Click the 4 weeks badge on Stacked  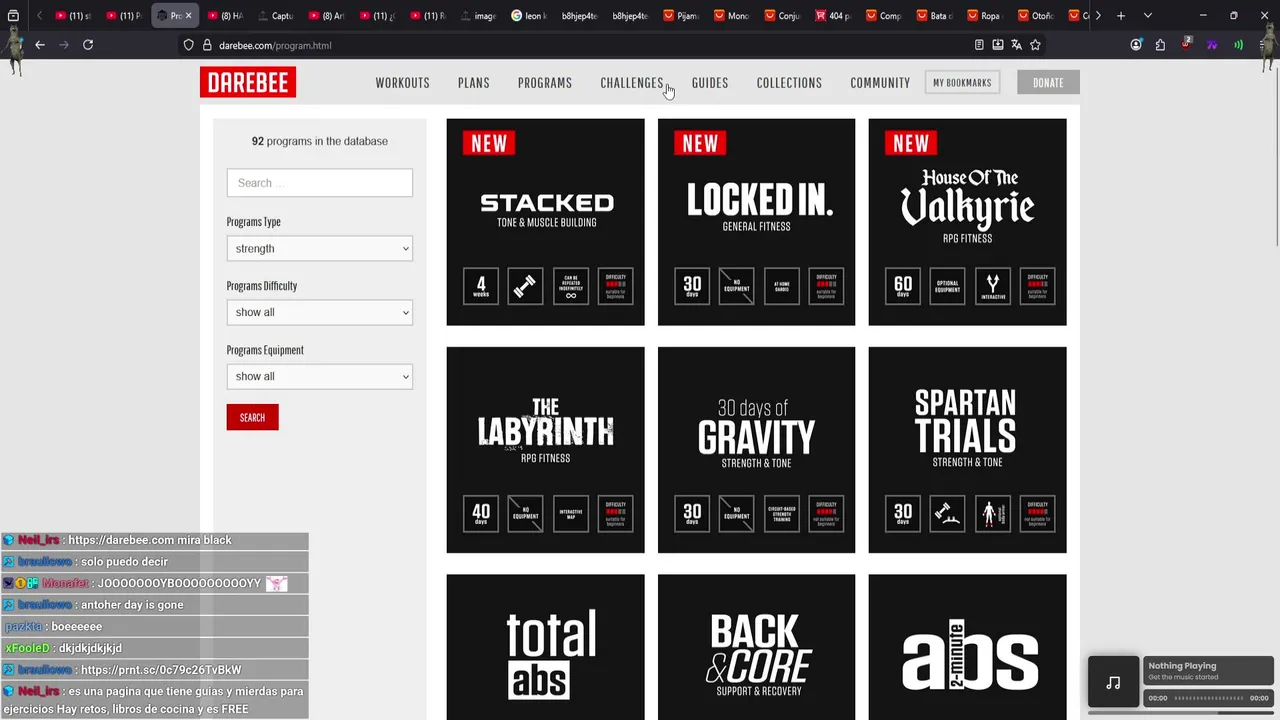[481, 286]
